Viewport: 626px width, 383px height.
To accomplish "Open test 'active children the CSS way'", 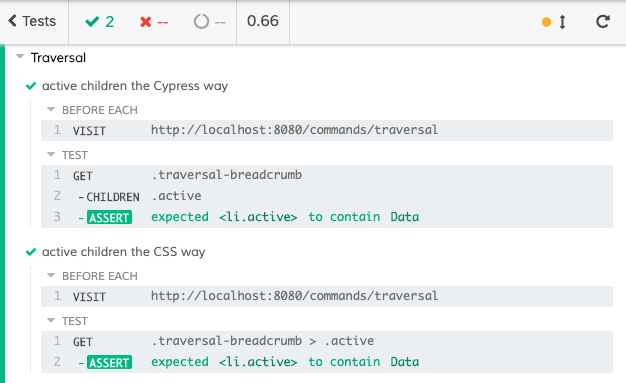I will pos(123,252).
